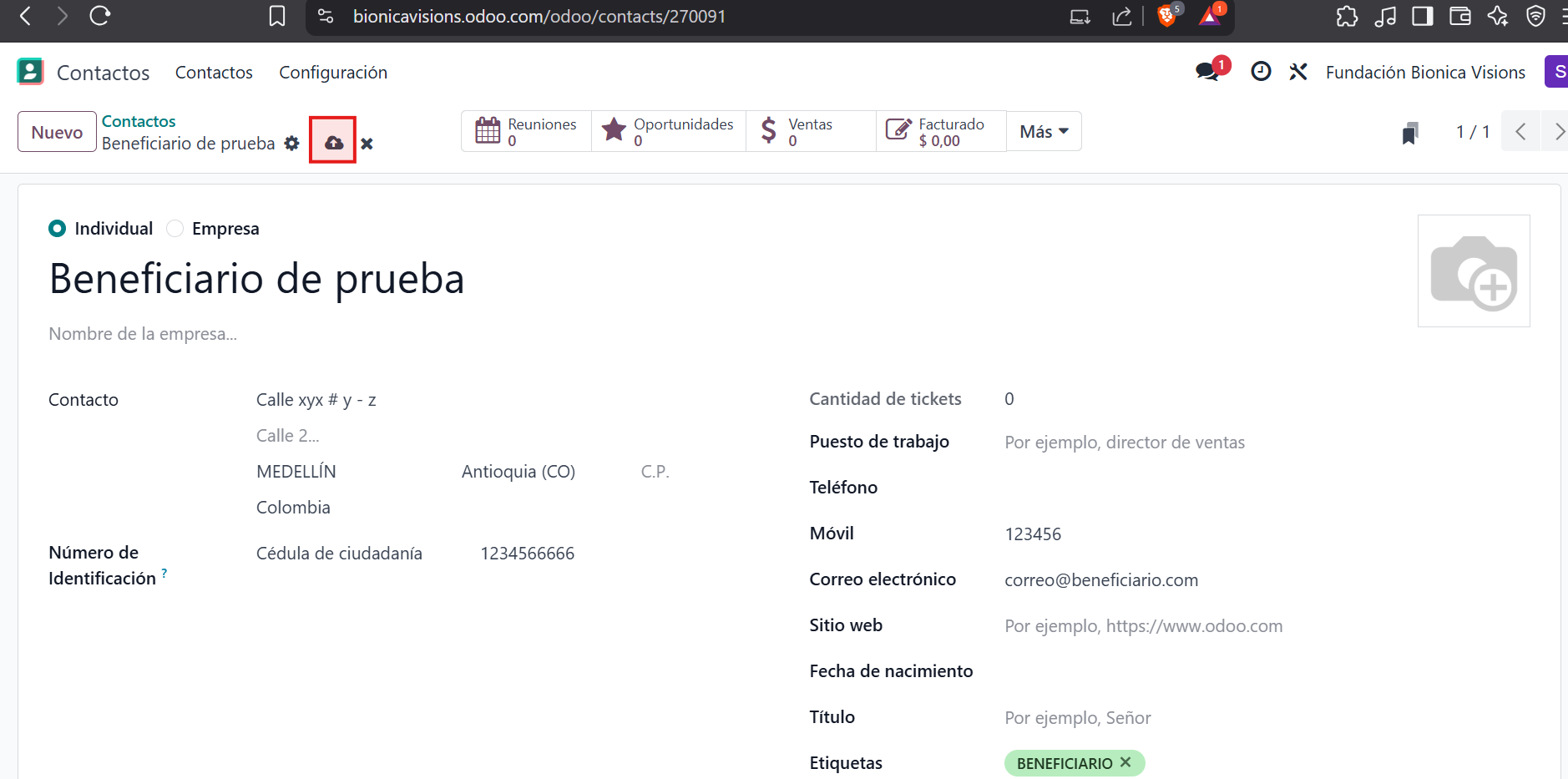Open the Antioquia (CO) state dropdown
1568x779 pixels.
click(518, 472)
